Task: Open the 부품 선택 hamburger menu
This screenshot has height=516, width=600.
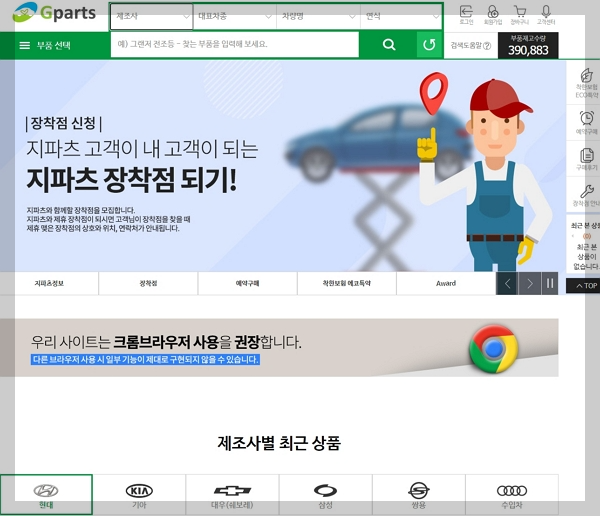Action: (x=45, y=46)
